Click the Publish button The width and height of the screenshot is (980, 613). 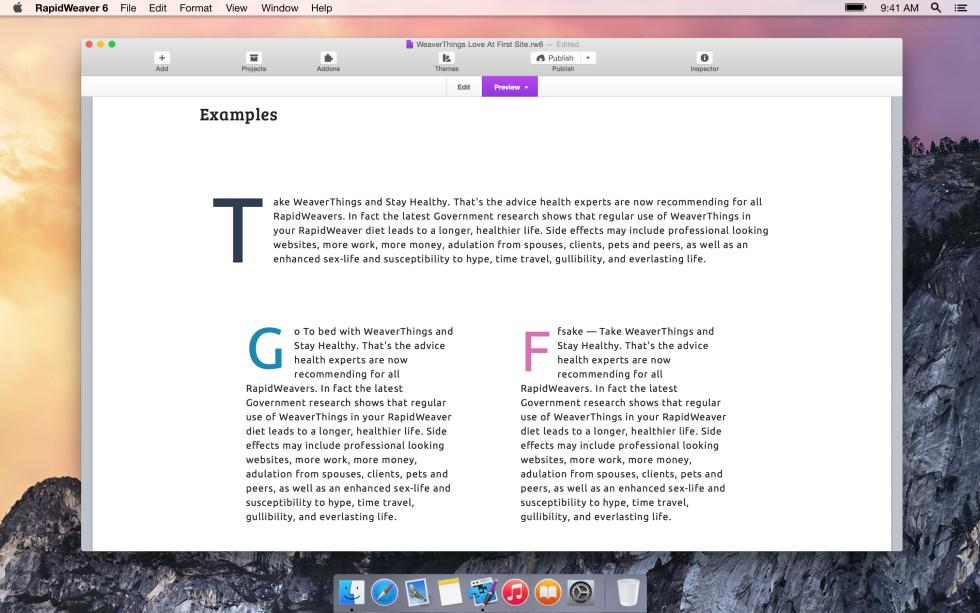click(555, 58)
